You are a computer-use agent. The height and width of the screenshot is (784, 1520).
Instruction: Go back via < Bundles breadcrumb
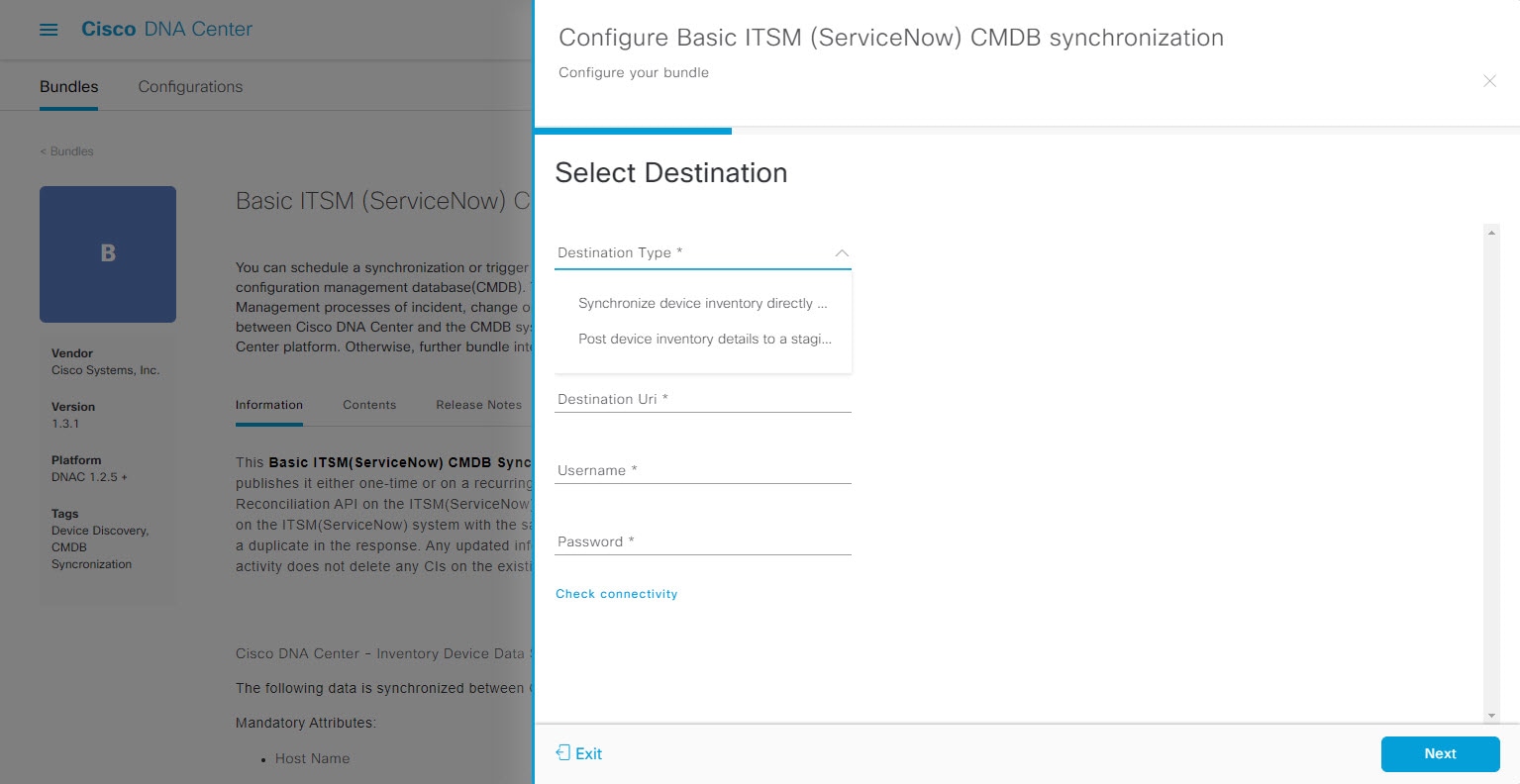click(66, 151)
